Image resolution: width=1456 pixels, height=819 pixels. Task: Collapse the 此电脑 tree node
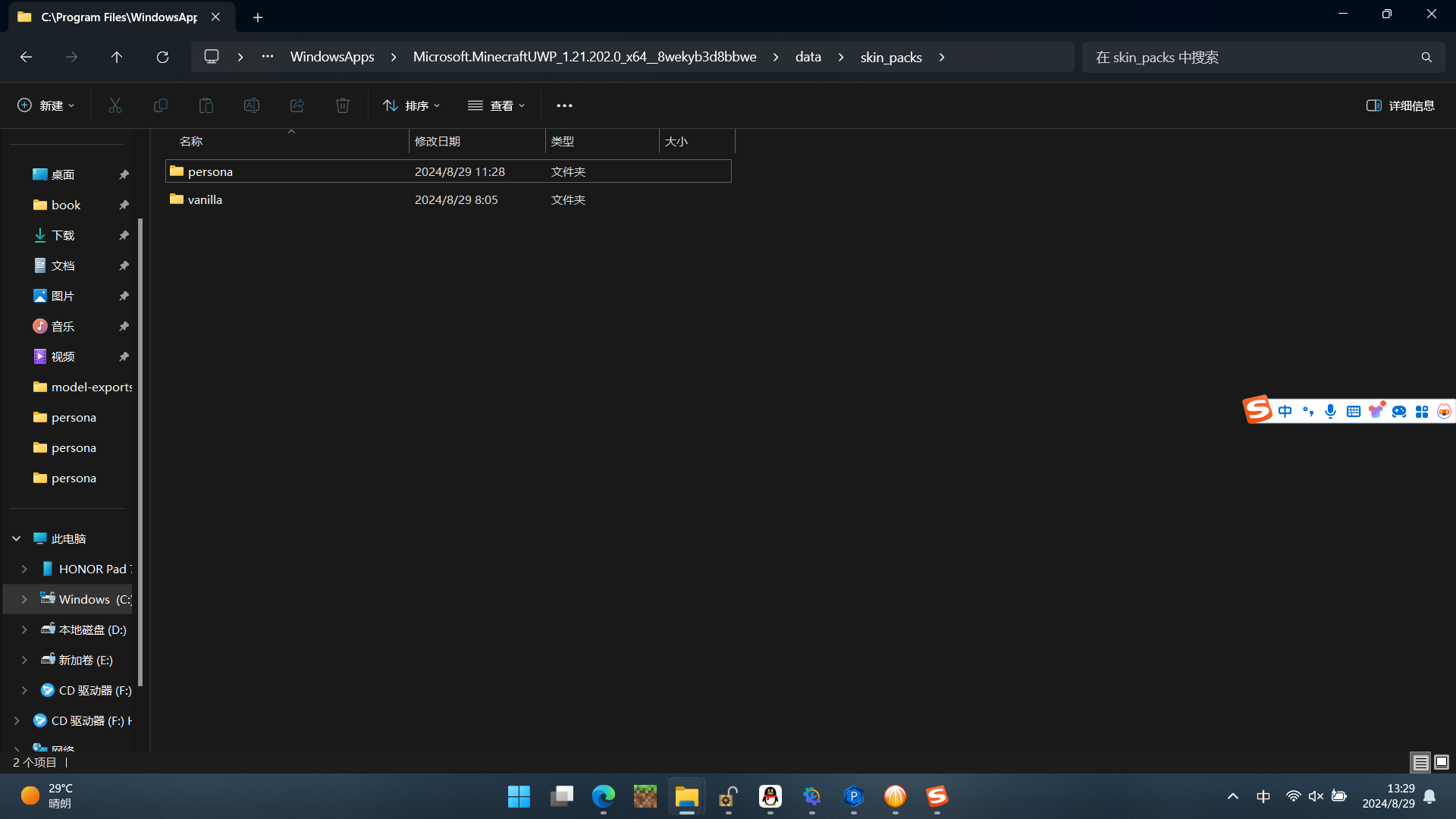tap(17, 538)
